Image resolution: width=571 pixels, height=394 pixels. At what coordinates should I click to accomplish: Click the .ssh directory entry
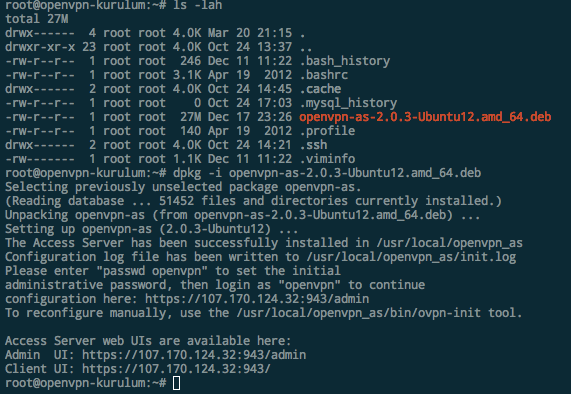point(313,145)
